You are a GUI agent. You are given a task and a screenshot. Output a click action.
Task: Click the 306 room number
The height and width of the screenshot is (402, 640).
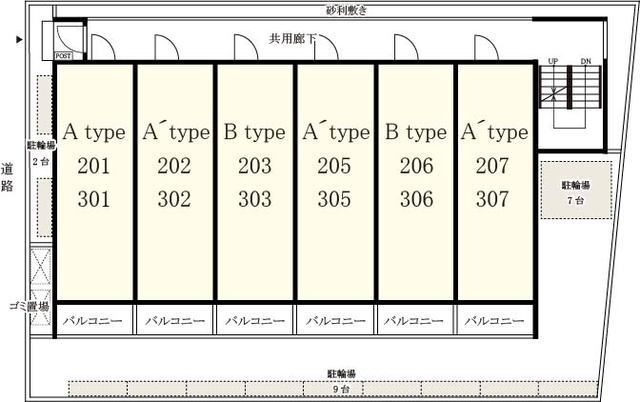pos(416,199)
